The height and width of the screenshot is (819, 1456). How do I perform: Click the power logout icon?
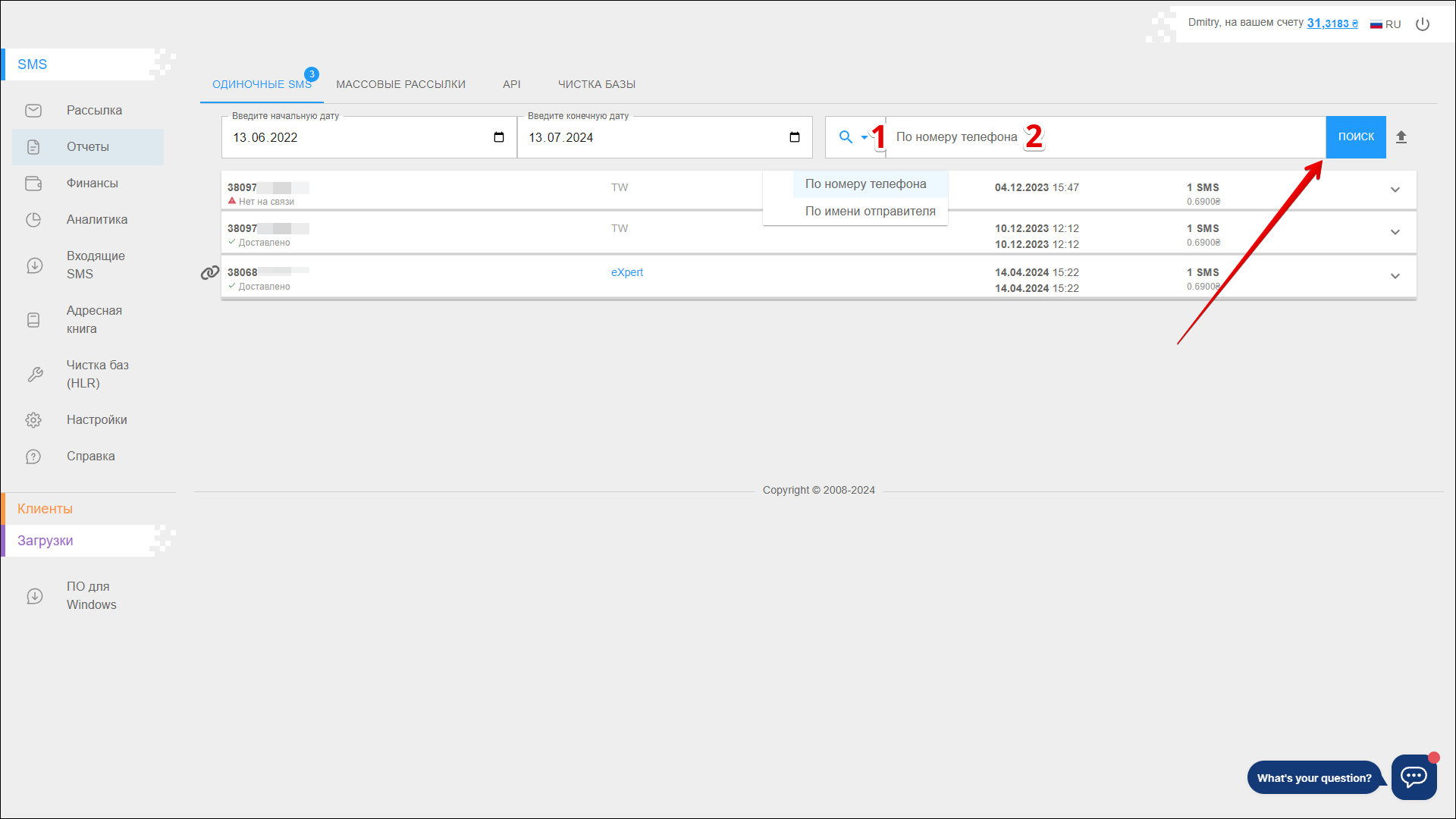[x=1423, y=24]
